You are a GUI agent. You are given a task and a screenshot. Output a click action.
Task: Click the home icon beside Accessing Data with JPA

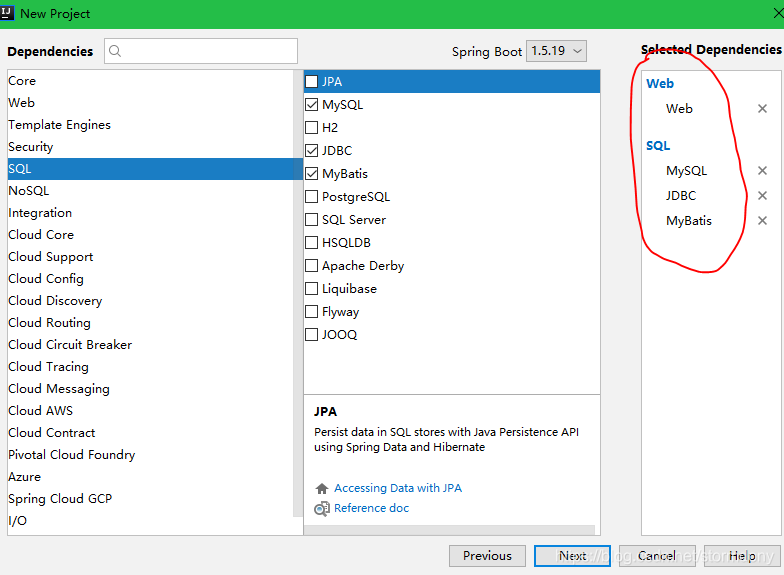(x=322, y=488)
